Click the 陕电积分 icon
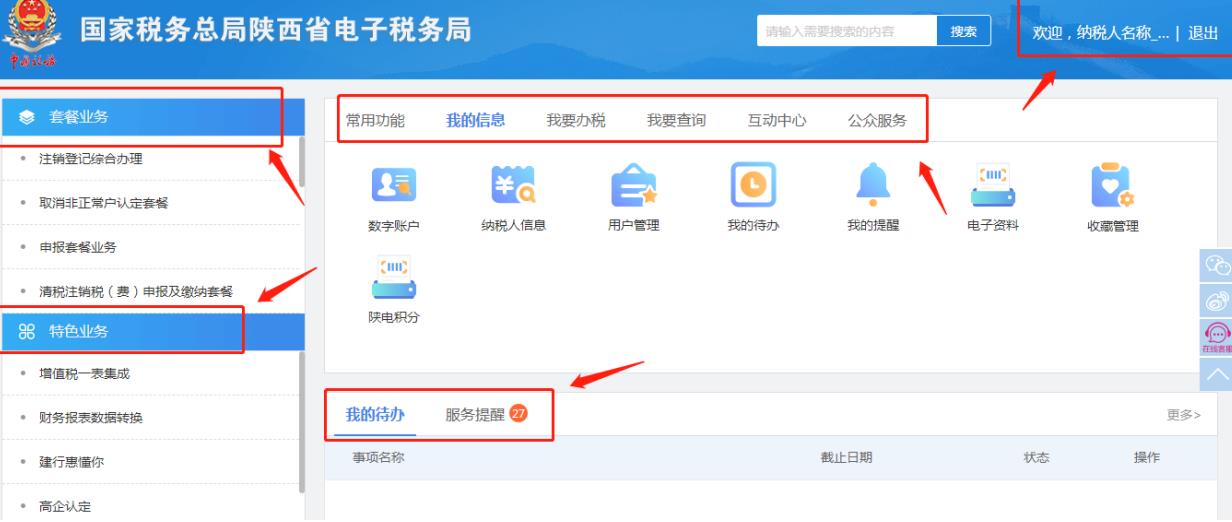Image resolution: width=1232 pixels, height=522 pixels. coord(394,278)
